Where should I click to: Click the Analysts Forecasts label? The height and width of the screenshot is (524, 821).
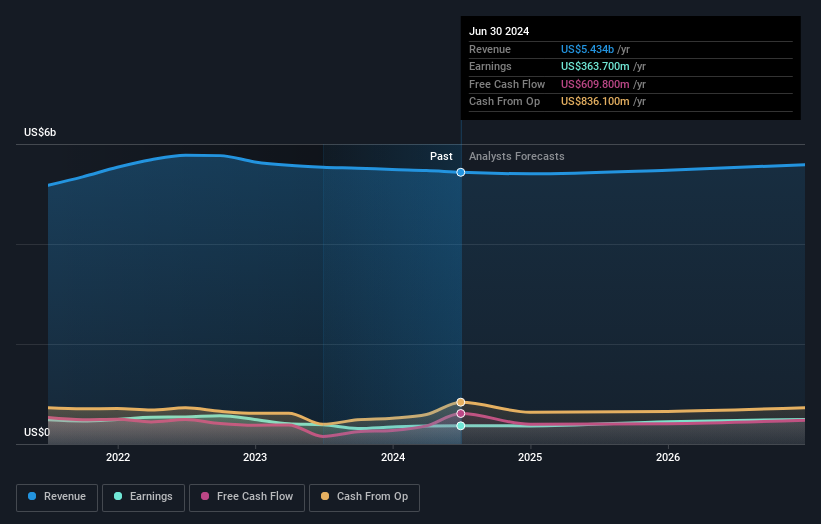(517, 156)
